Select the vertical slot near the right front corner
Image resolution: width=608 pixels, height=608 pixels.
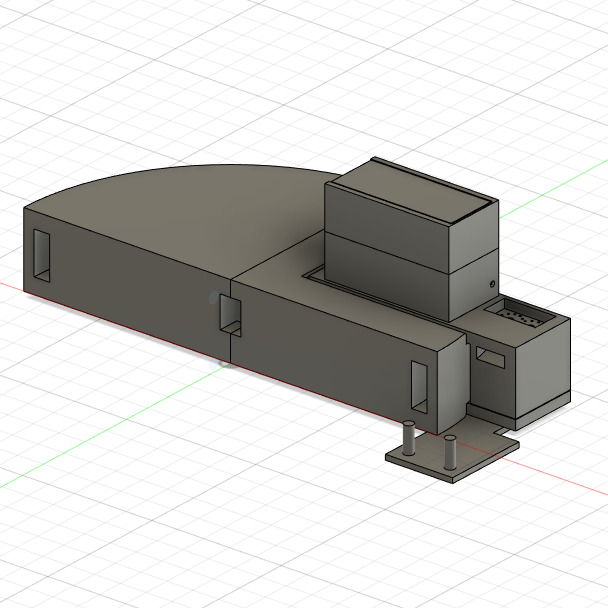click(419, 387)
